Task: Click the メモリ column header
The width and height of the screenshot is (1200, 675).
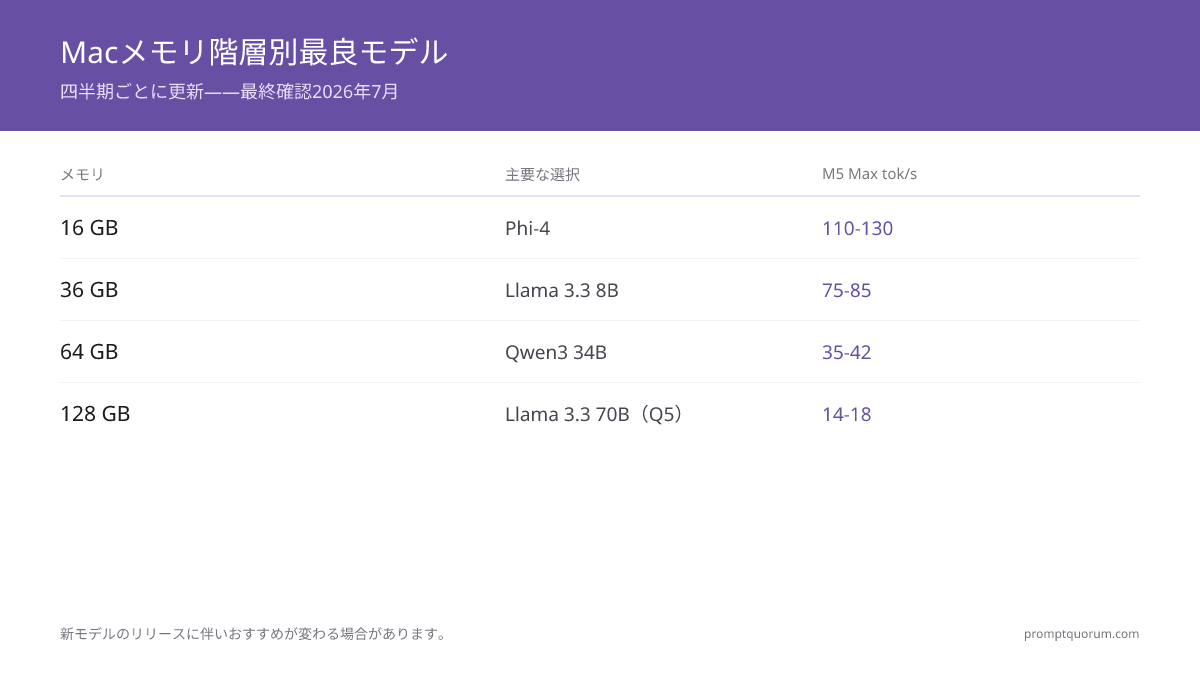Action: click(82, 175)
